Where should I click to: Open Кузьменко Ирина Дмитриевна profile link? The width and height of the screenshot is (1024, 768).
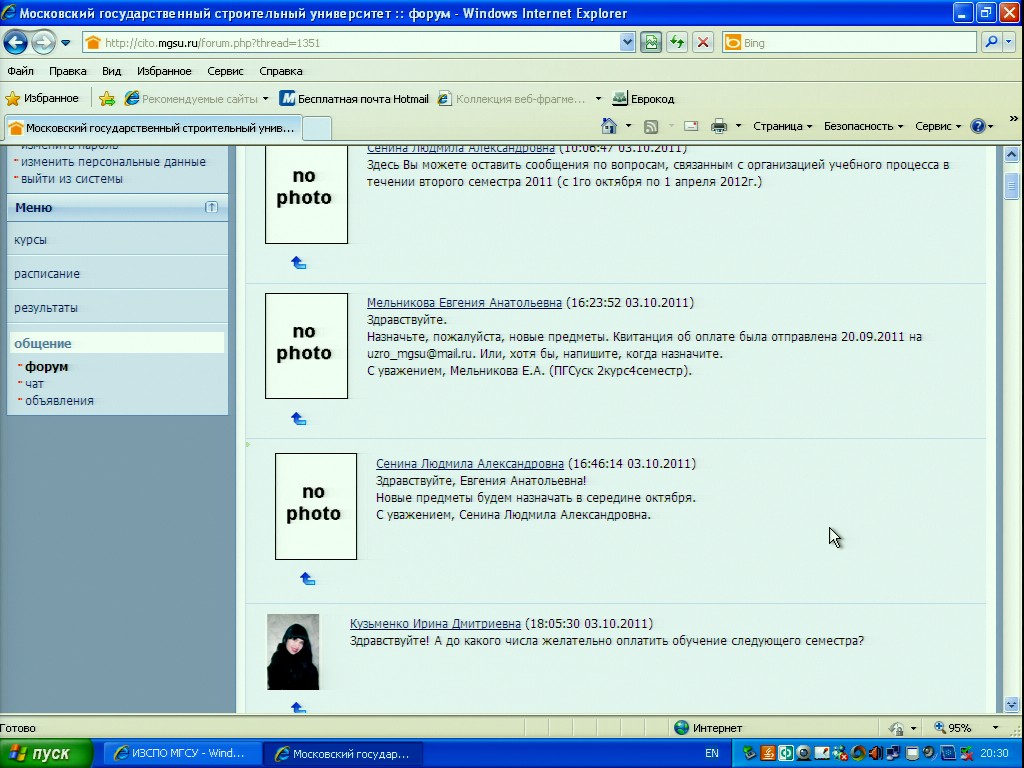pos(436,624)
